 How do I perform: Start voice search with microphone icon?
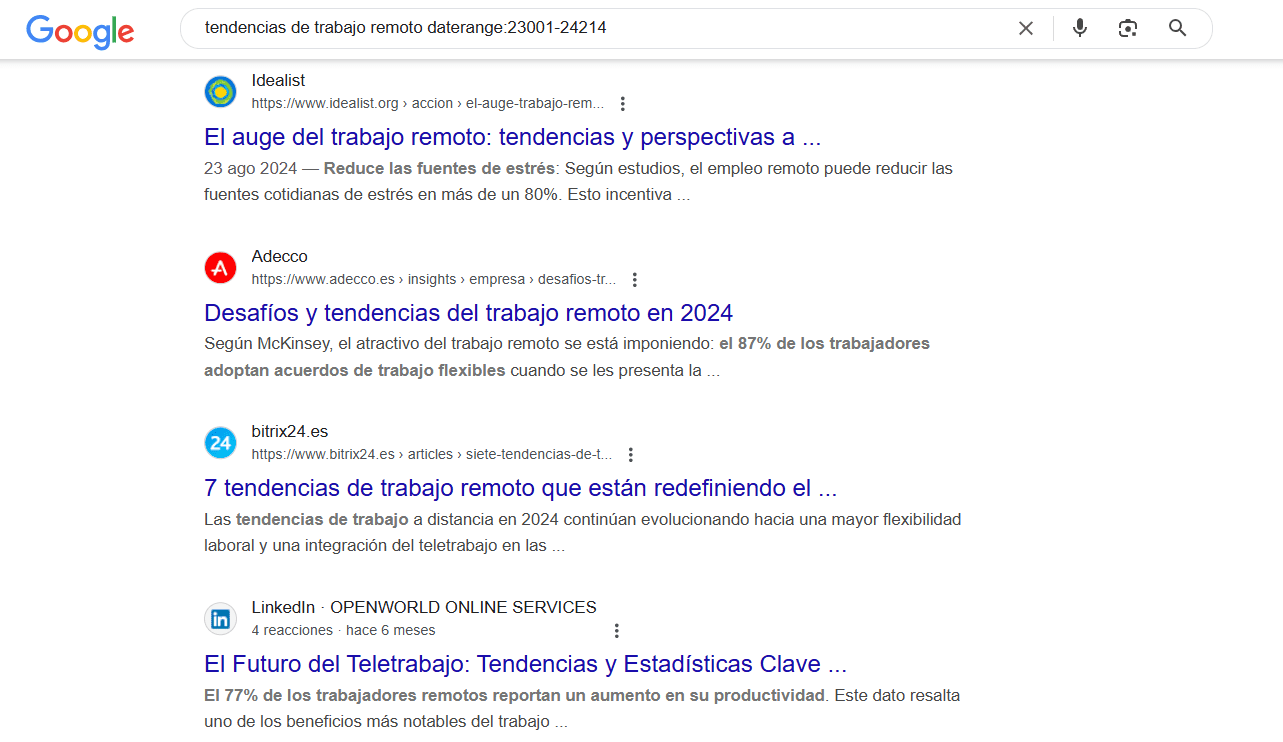(x=1079, y=28)
